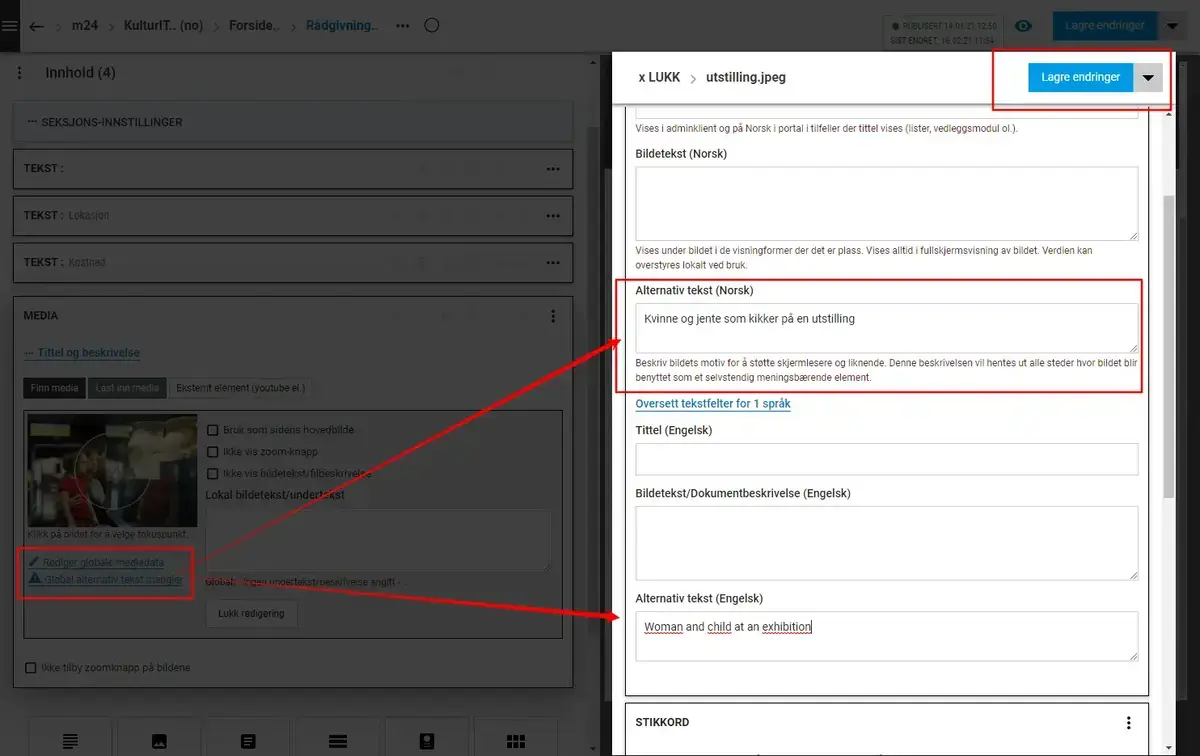Tick 'Ikke tilby zoomknapp på bildene' checkbox

tap(31, 667)
